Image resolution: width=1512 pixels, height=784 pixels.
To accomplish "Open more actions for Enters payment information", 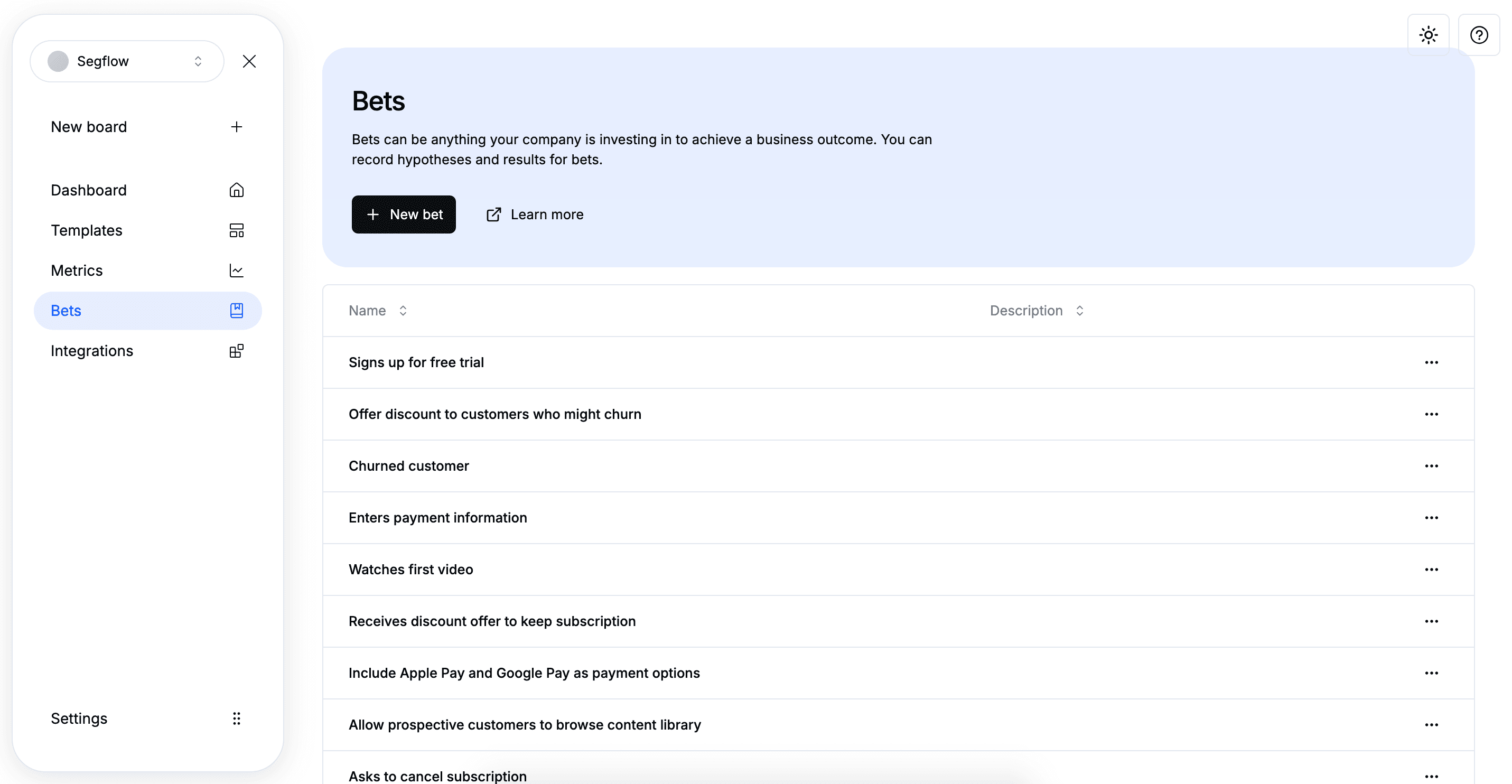I will tap(1431, 518).
